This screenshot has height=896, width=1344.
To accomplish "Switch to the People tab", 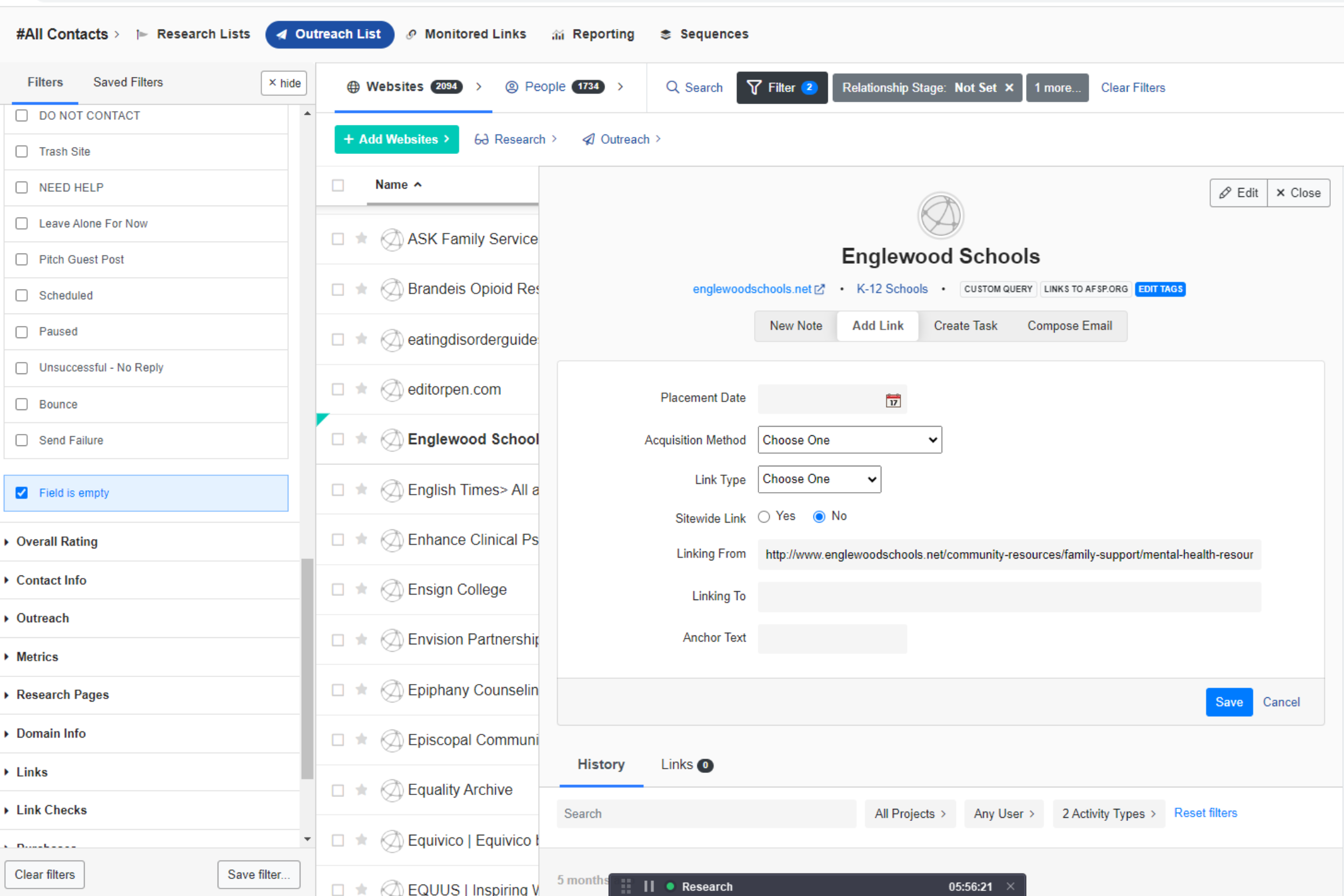I will pos(555,86).
